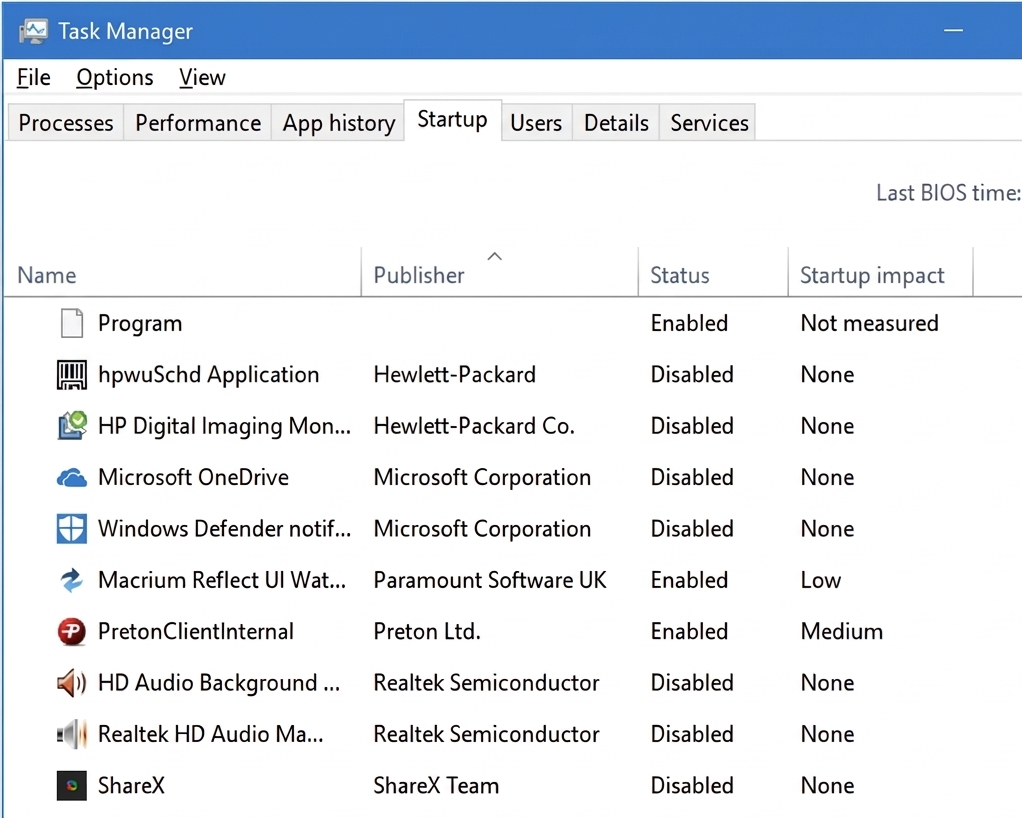
Task: Click the ShareX app icon
Action: (x=72, y=785)
